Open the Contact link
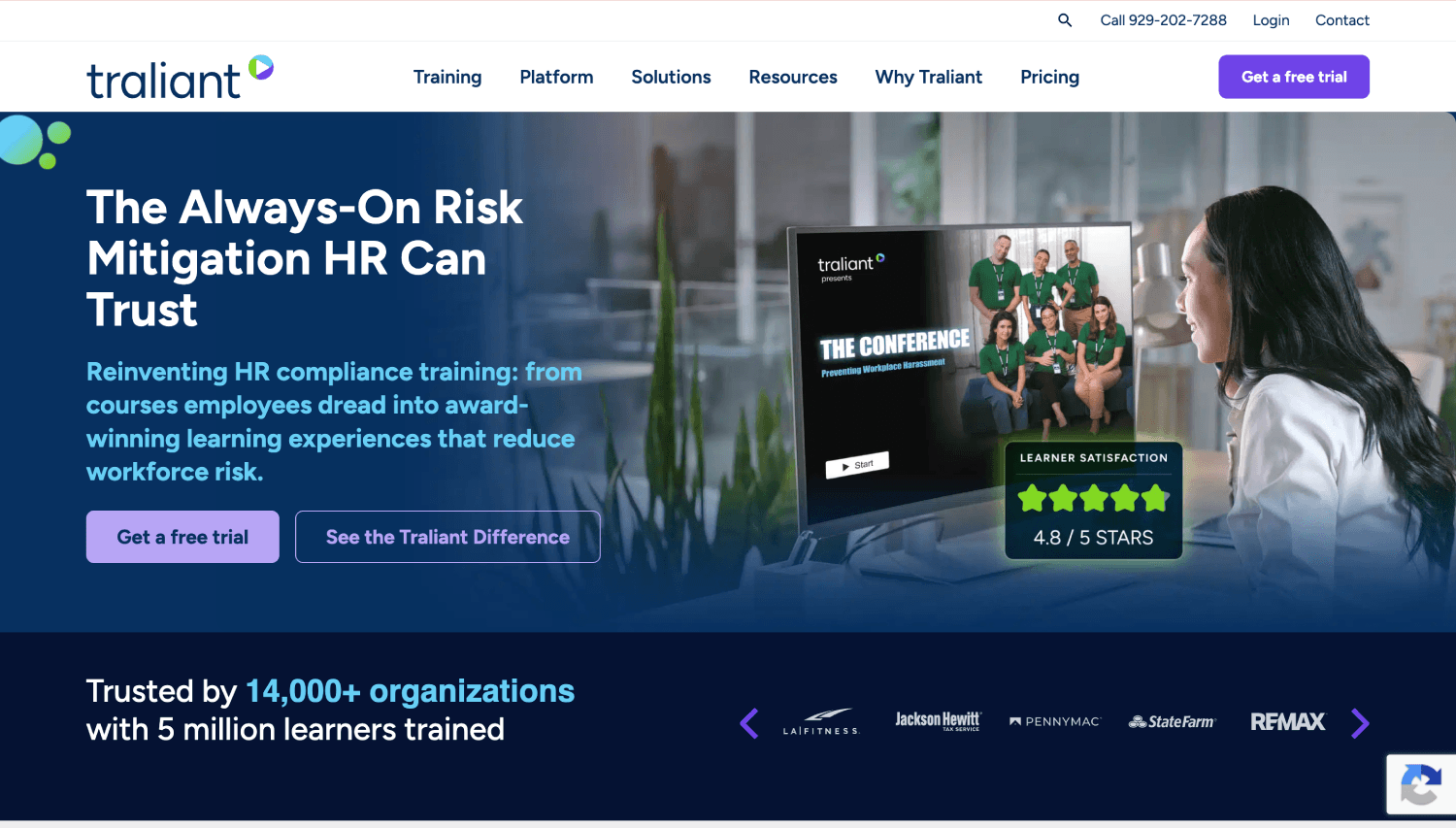 1342,20
